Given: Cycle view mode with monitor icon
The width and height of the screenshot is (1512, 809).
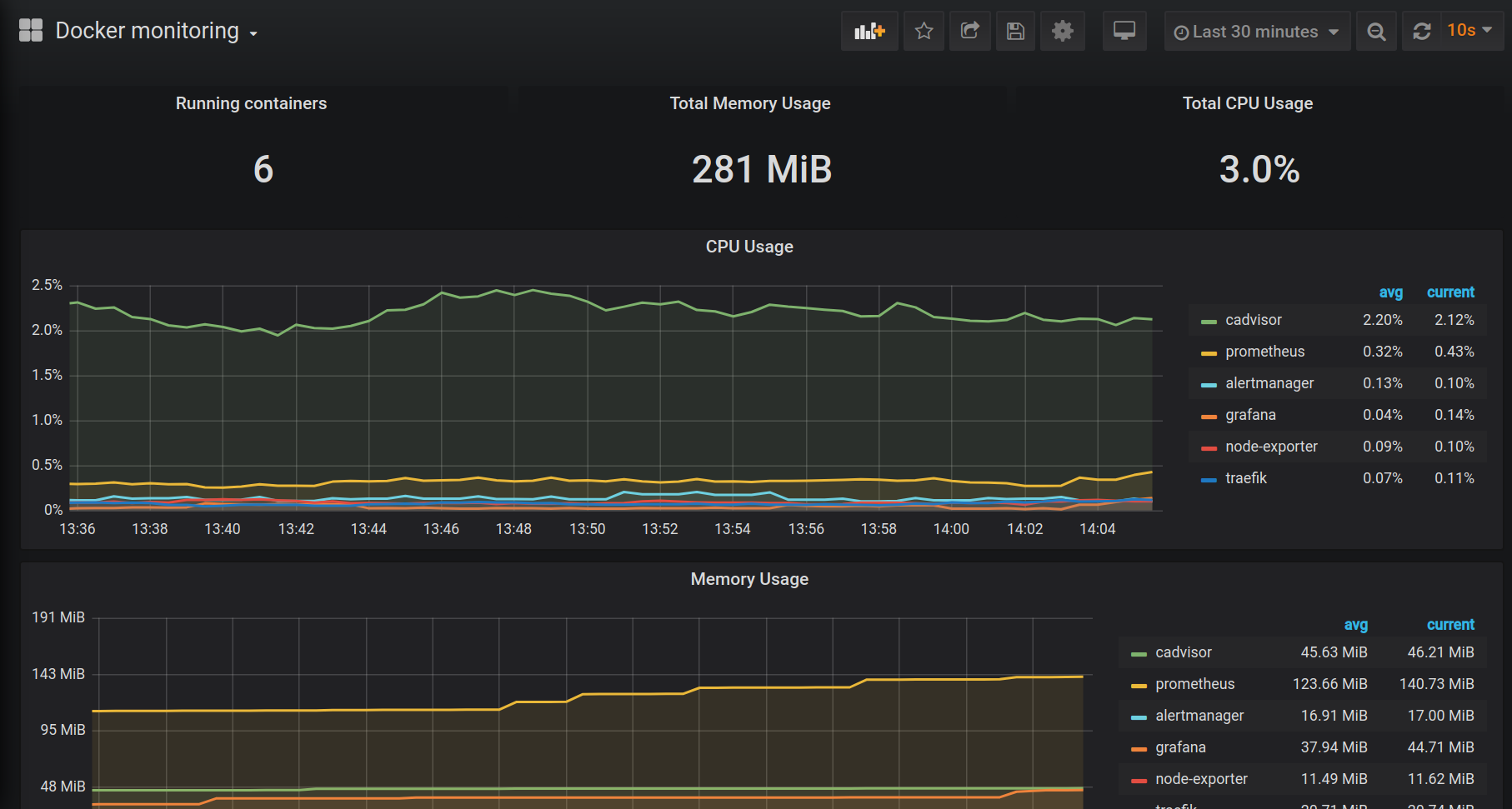Looking at the screenshot, I should pyautogui.click(x=1124, y=32).
